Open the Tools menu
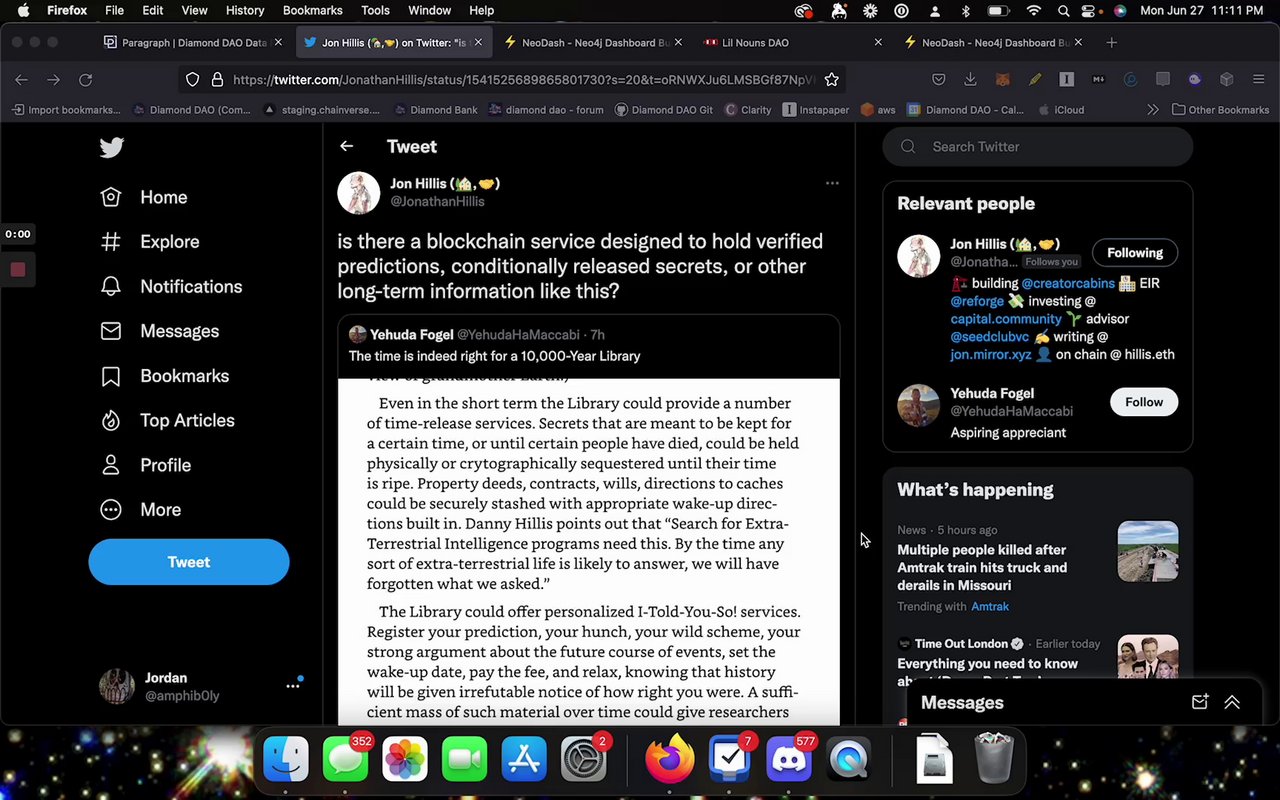 [375, 10]
